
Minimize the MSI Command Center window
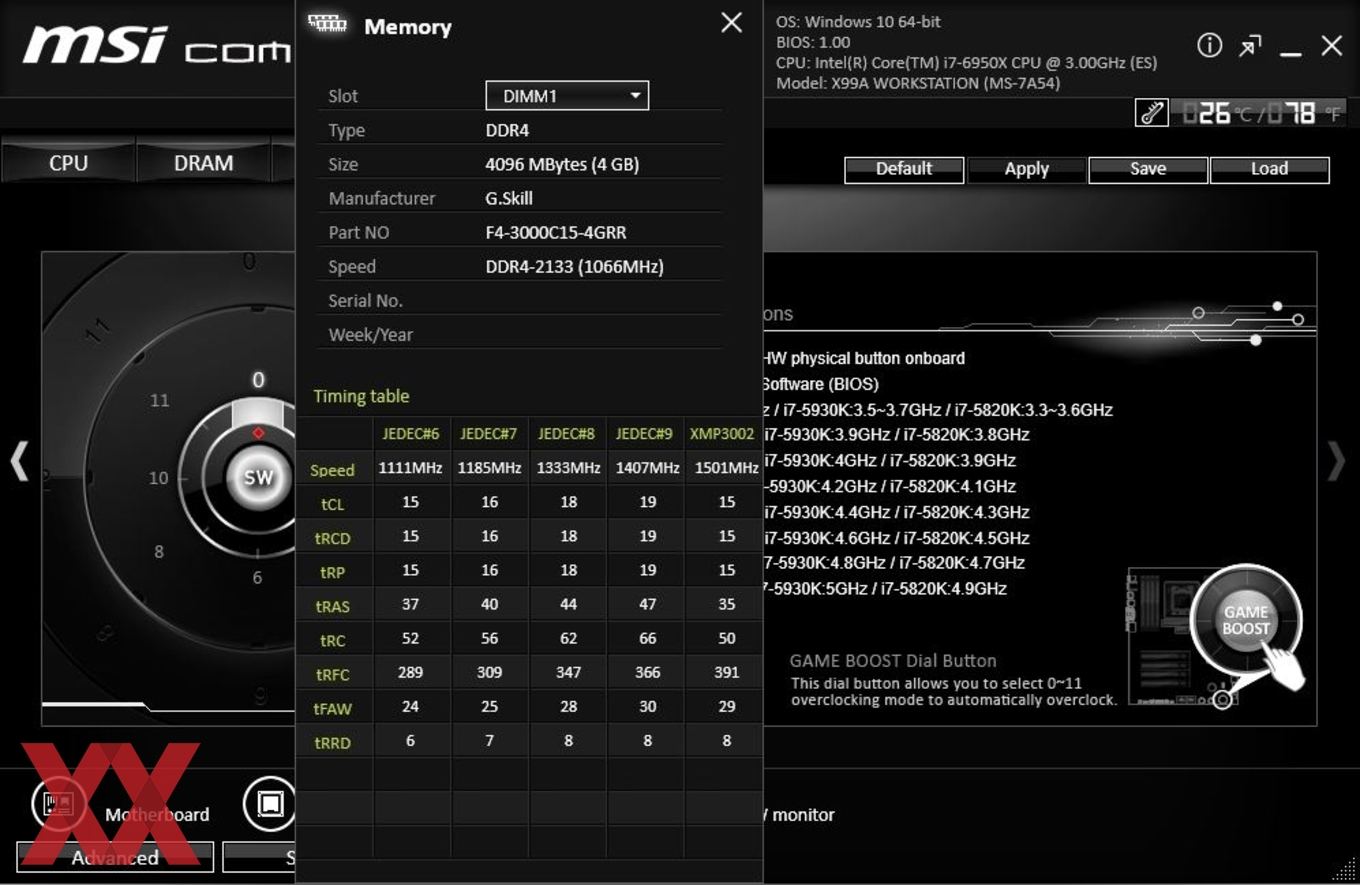(1291, 51)
